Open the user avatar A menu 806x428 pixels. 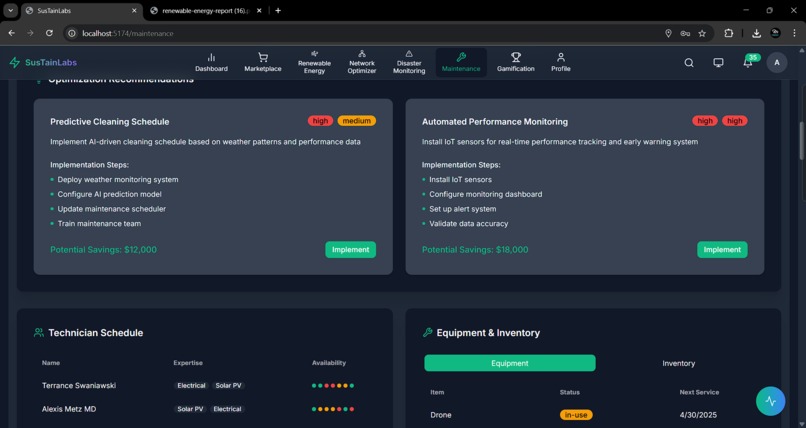point(777,63)
